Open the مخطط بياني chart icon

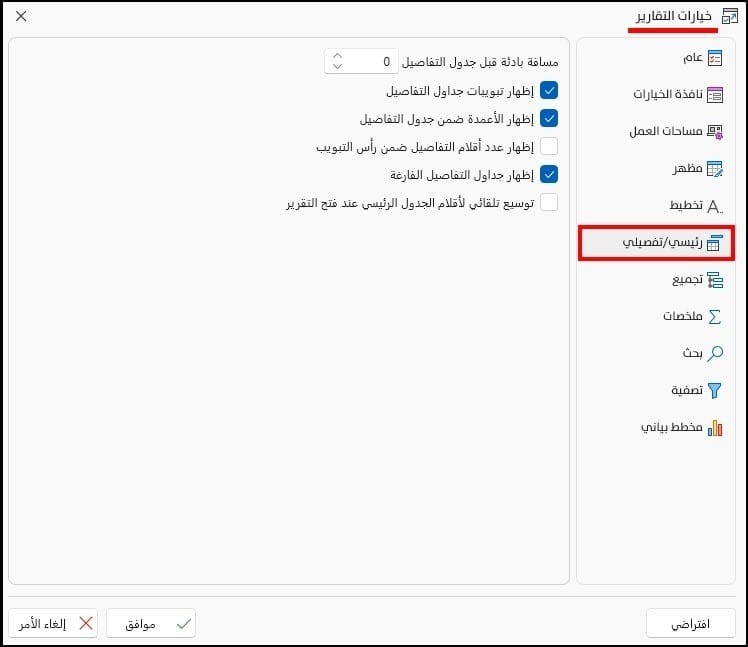[715, 428]
